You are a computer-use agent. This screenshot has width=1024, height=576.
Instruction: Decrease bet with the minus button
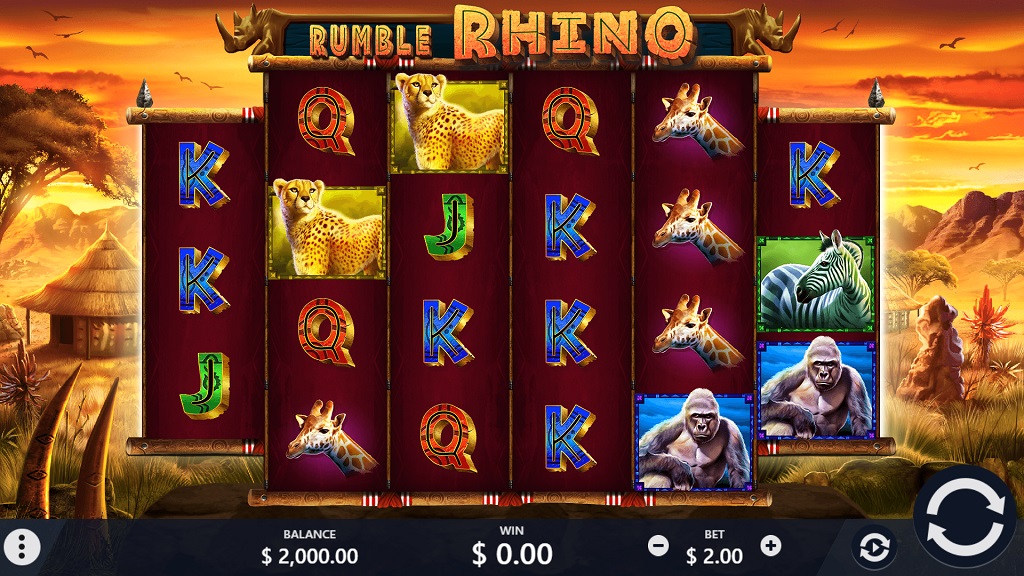pos(658,545)
